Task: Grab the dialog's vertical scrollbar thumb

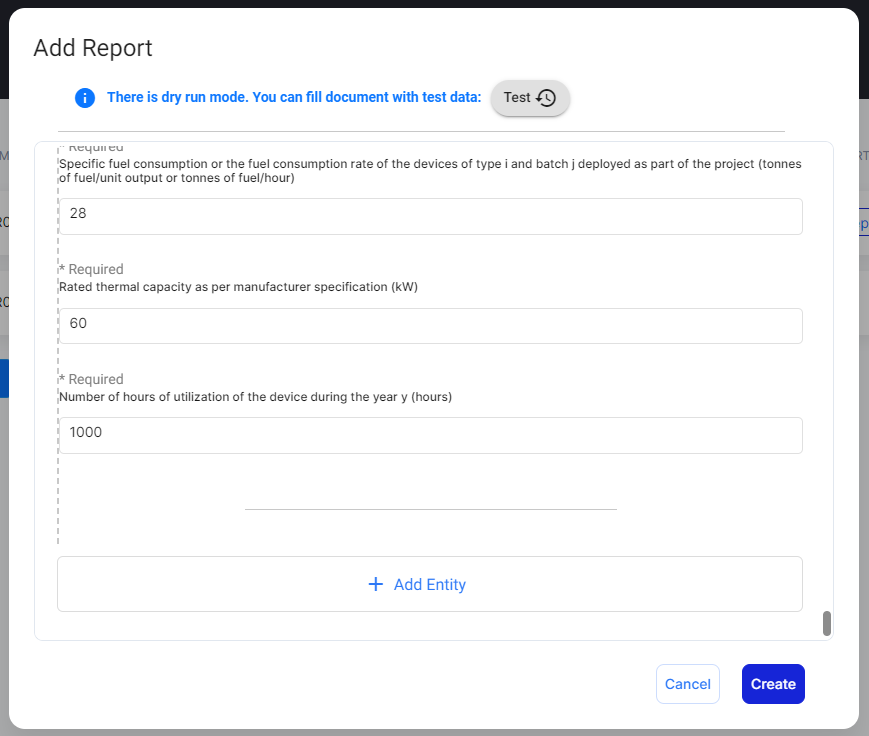Action: tap(827, 623)
